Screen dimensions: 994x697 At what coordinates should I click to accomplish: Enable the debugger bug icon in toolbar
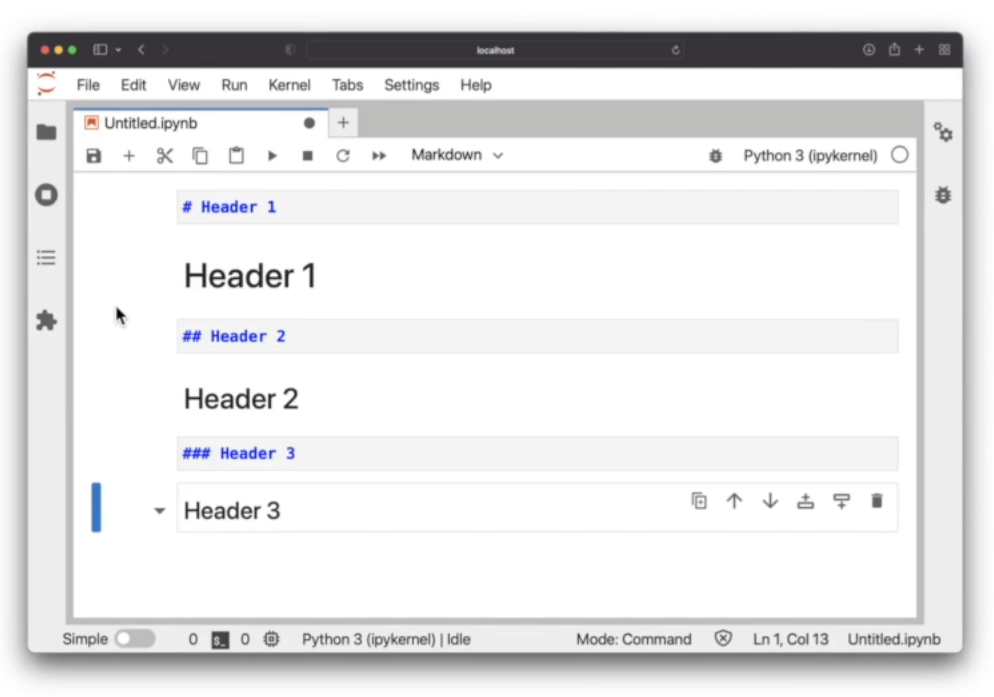(x=715, y=156)
